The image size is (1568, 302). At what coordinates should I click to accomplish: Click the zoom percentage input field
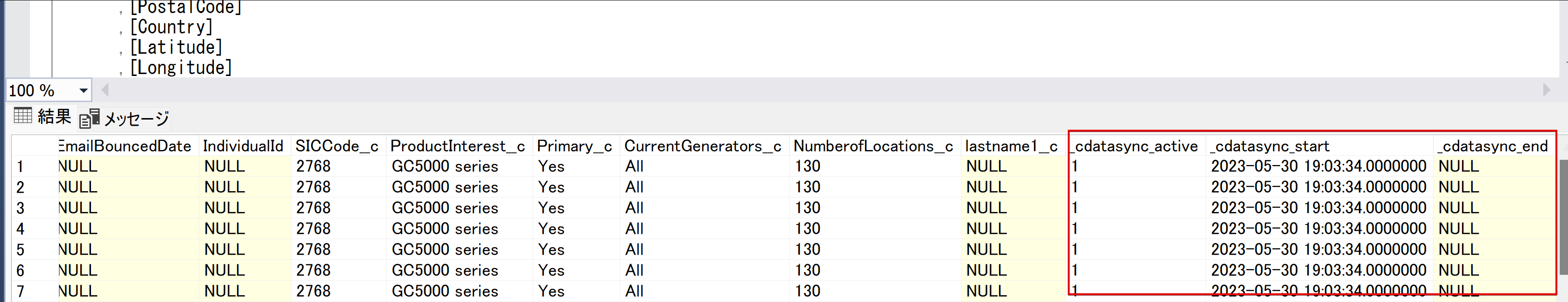click(x=40, y=91)
